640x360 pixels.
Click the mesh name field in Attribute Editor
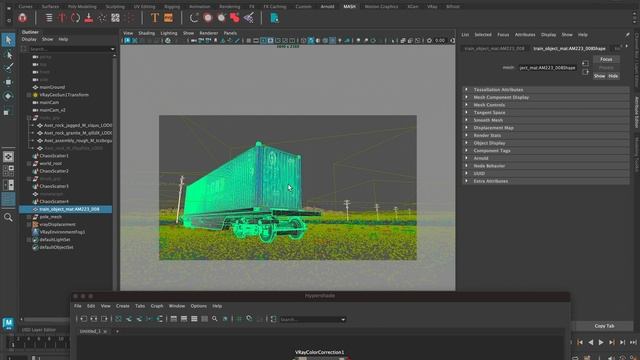click(x=547, y=68)
